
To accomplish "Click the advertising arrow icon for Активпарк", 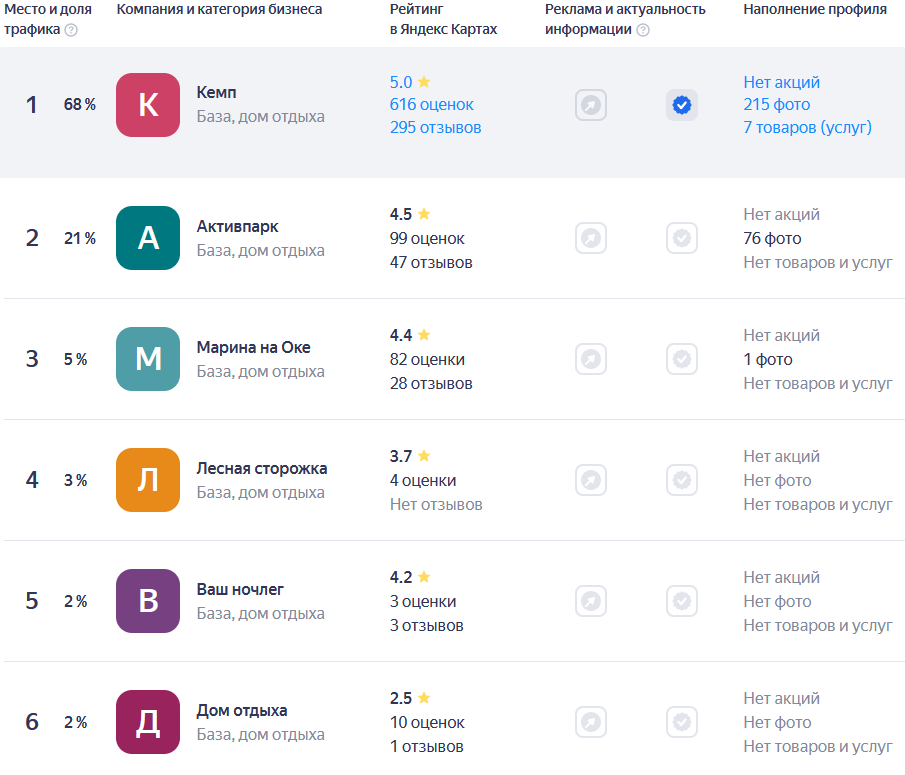I will pyautogui.click(x=590, y=238).
